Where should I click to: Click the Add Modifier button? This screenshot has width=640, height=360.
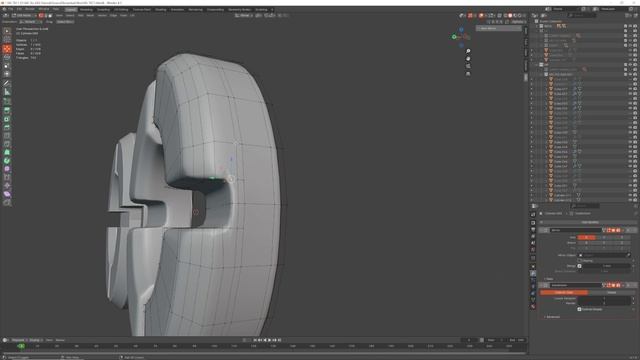(x=589, y=222)
